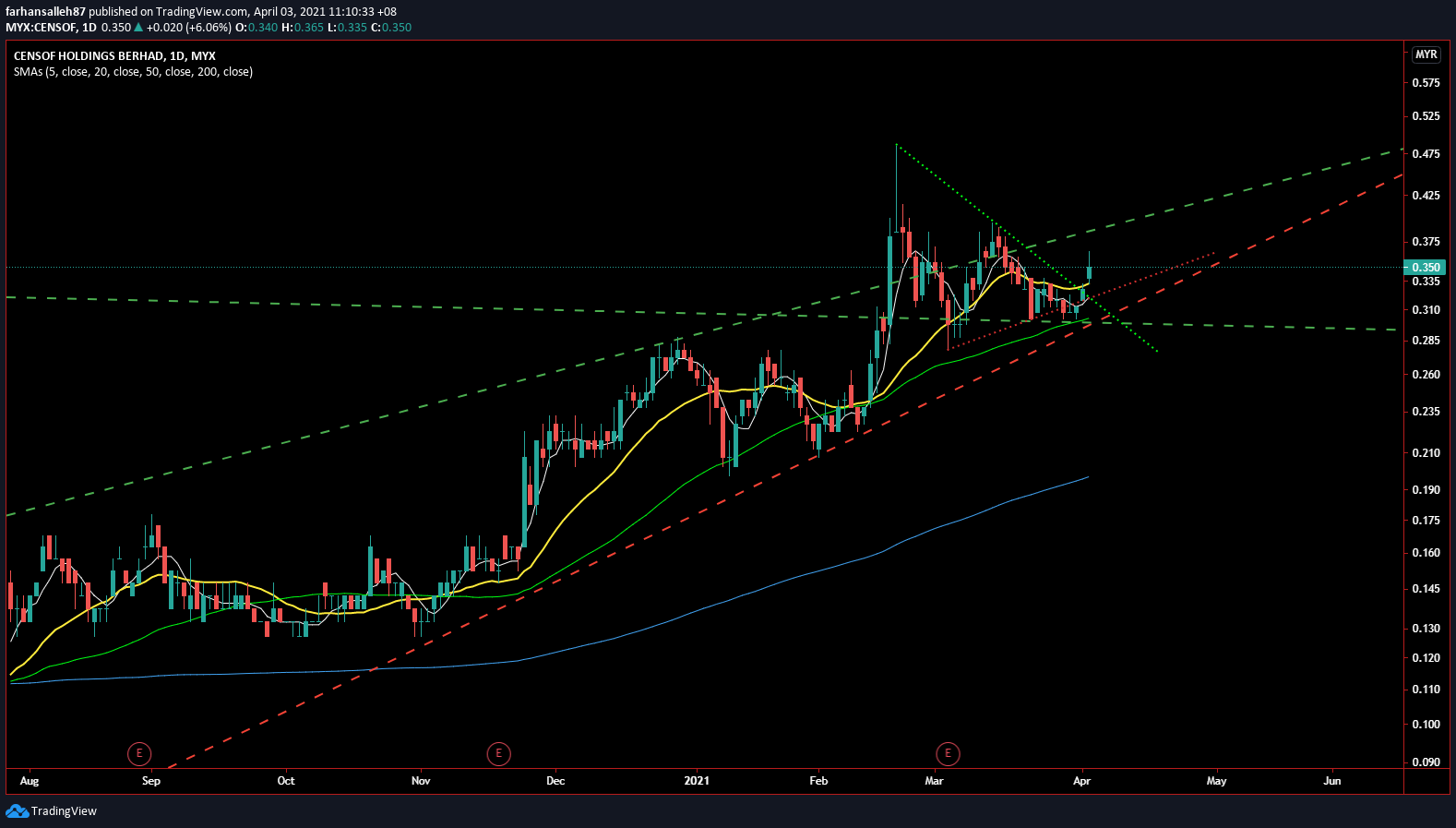Viewport: 1456px width, 828px height.
Task: Click the 0.175 price axis label
Action: 1426,521
